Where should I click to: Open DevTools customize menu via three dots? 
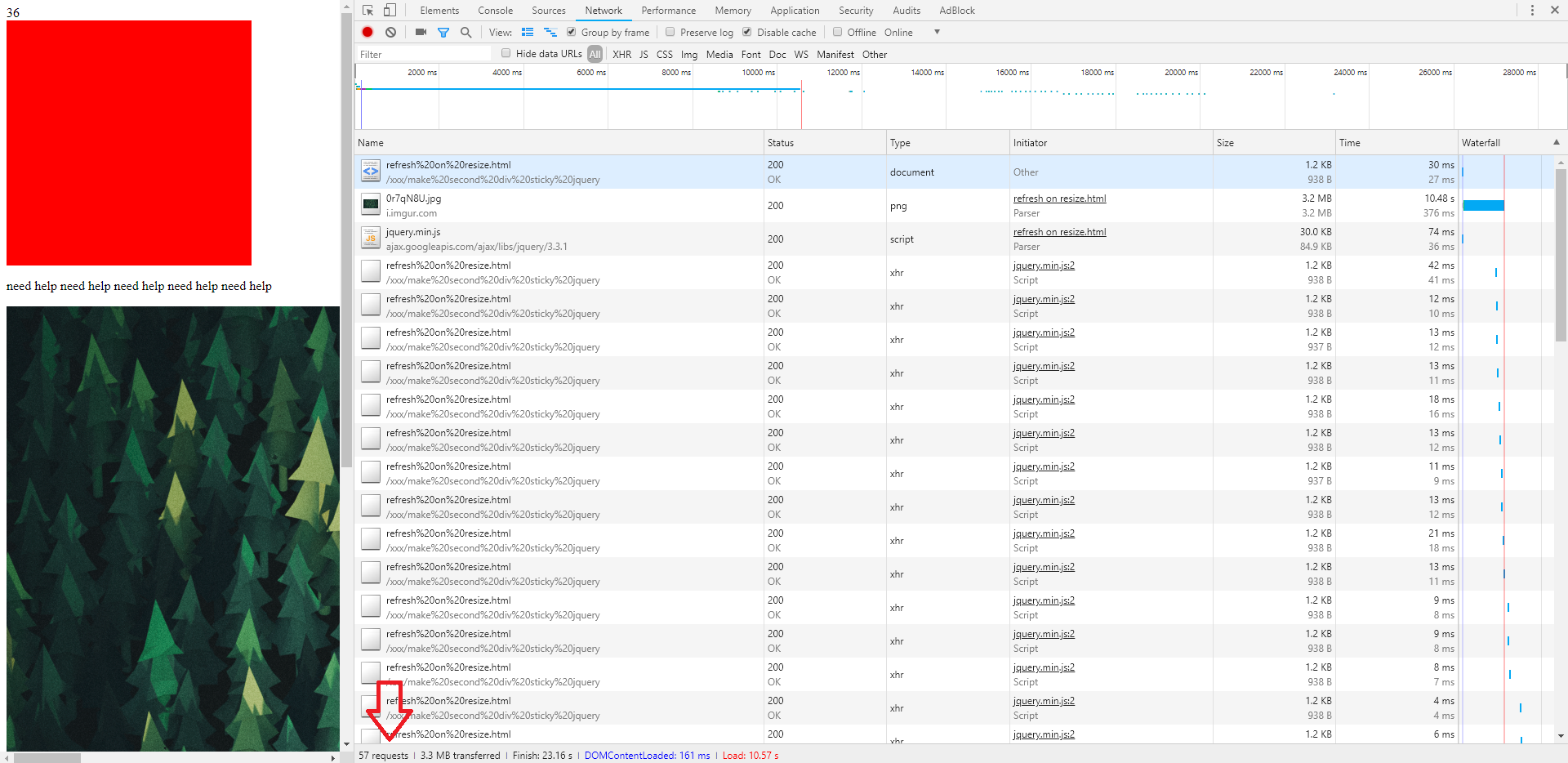click(1533, 10)
